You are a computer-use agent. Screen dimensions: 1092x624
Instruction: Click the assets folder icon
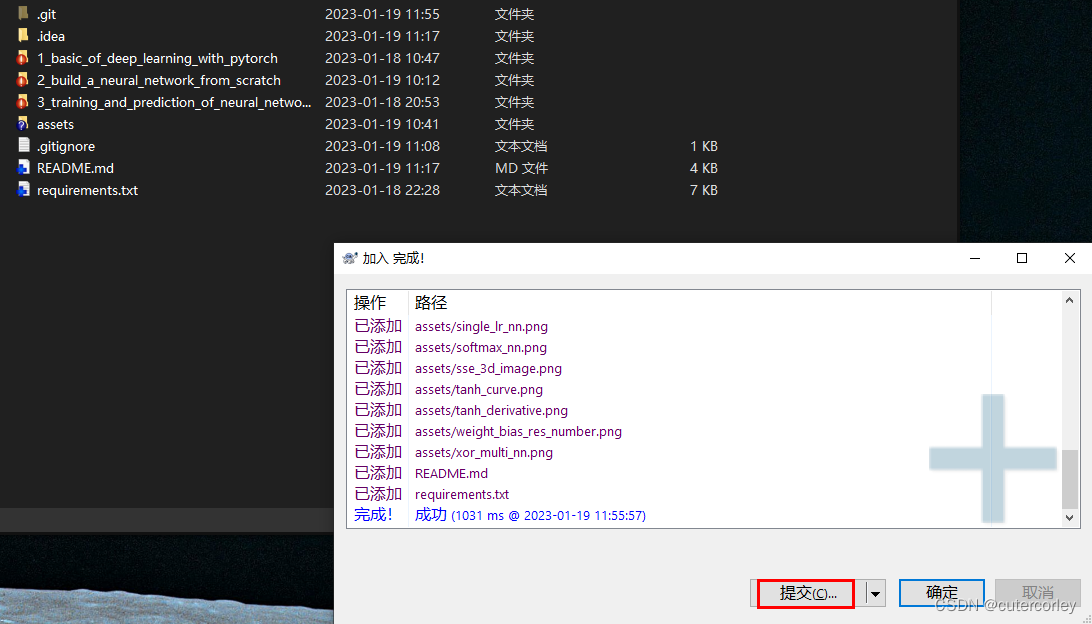[x=23, y=124]
